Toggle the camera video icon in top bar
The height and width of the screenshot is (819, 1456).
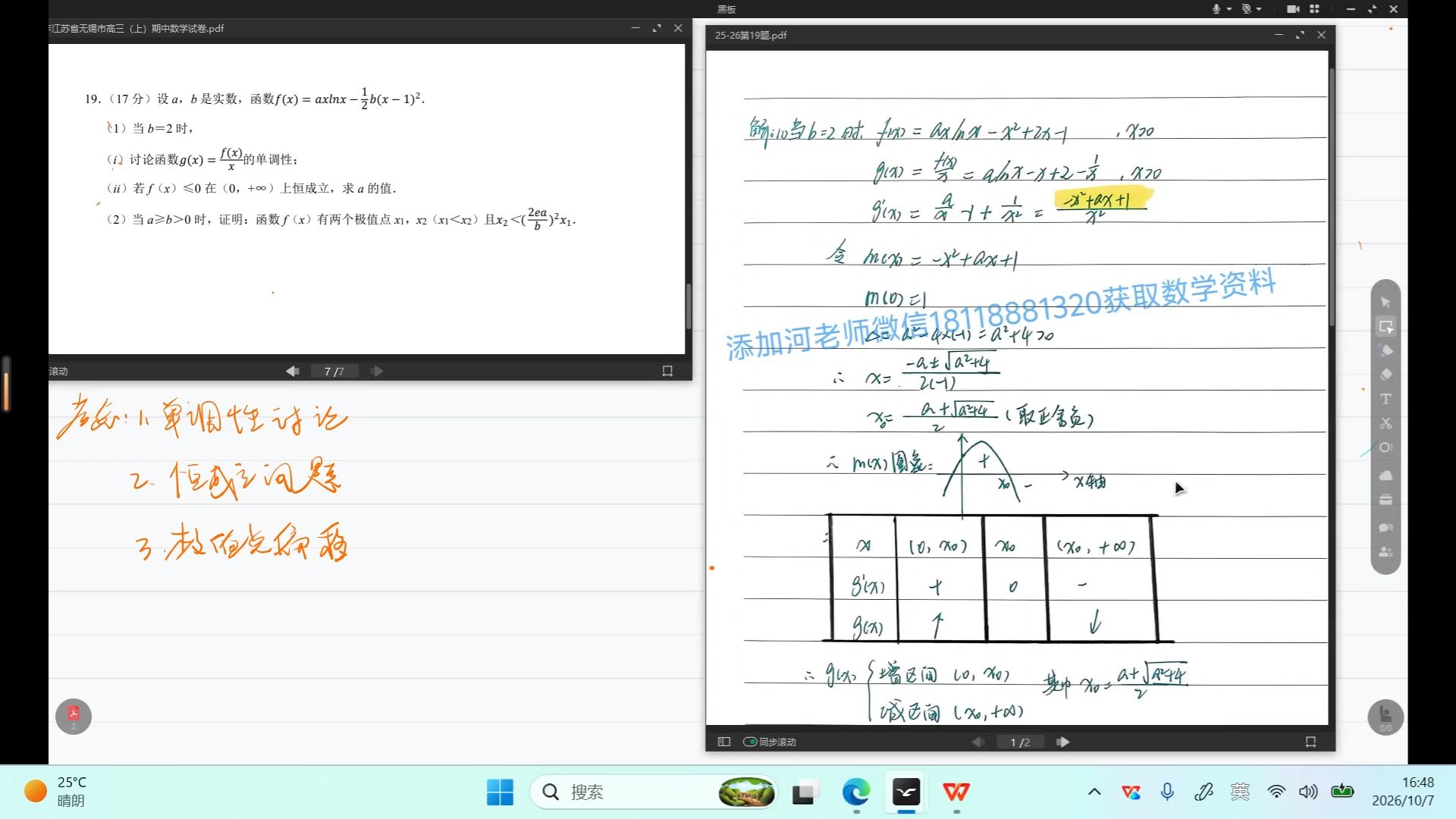(x=1294, y=9)
